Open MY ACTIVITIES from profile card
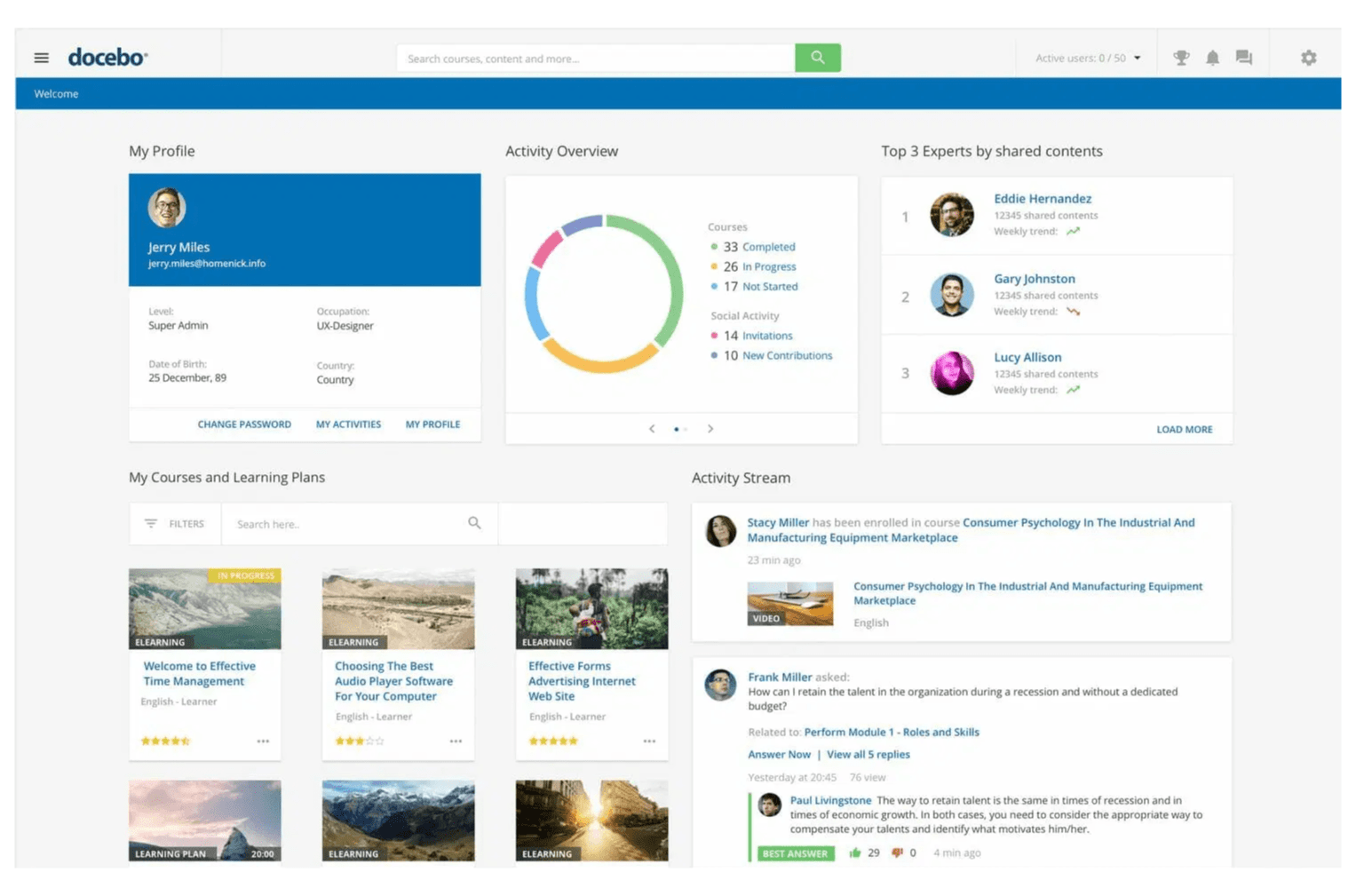The width and height of the screenshot is (1356, 896). pos(348,424)
